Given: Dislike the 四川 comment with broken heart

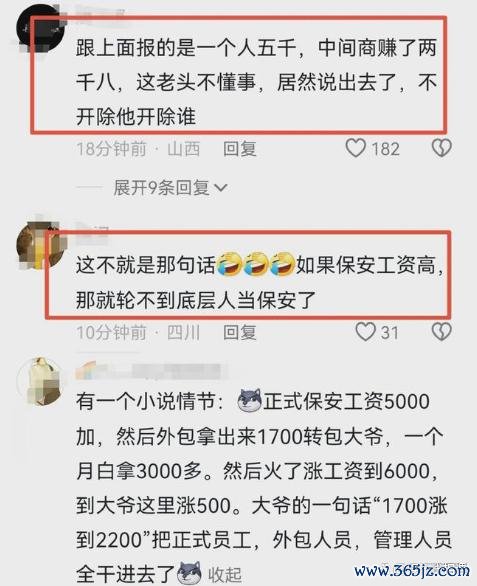Looking at the screenshot, I should 442,331.
